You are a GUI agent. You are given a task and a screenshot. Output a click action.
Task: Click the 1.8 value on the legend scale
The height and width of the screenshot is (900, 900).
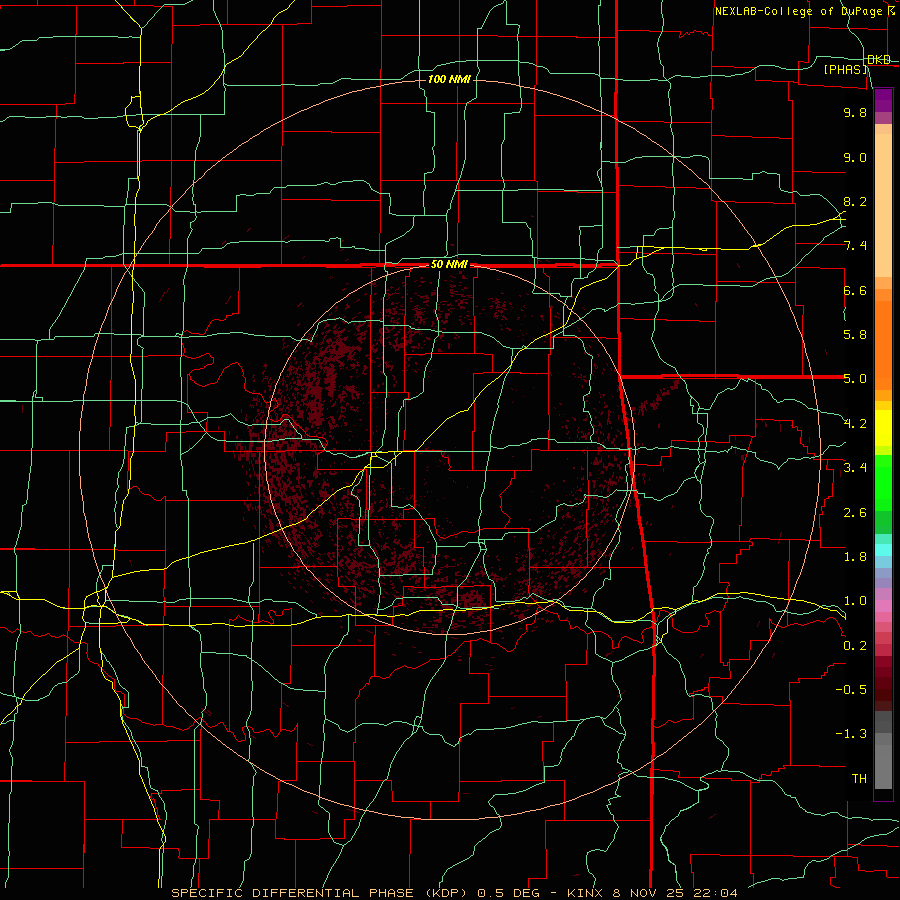coord(855,557)
